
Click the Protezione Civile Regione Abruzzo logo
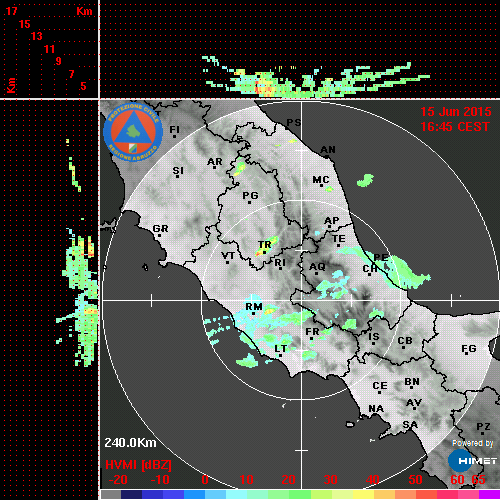[133, 132]
